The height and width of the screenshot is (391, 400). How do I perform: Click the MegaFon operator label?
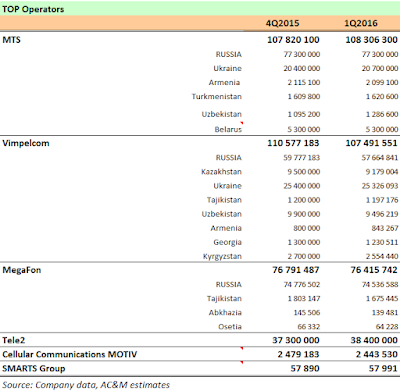(x=22, y=270)
